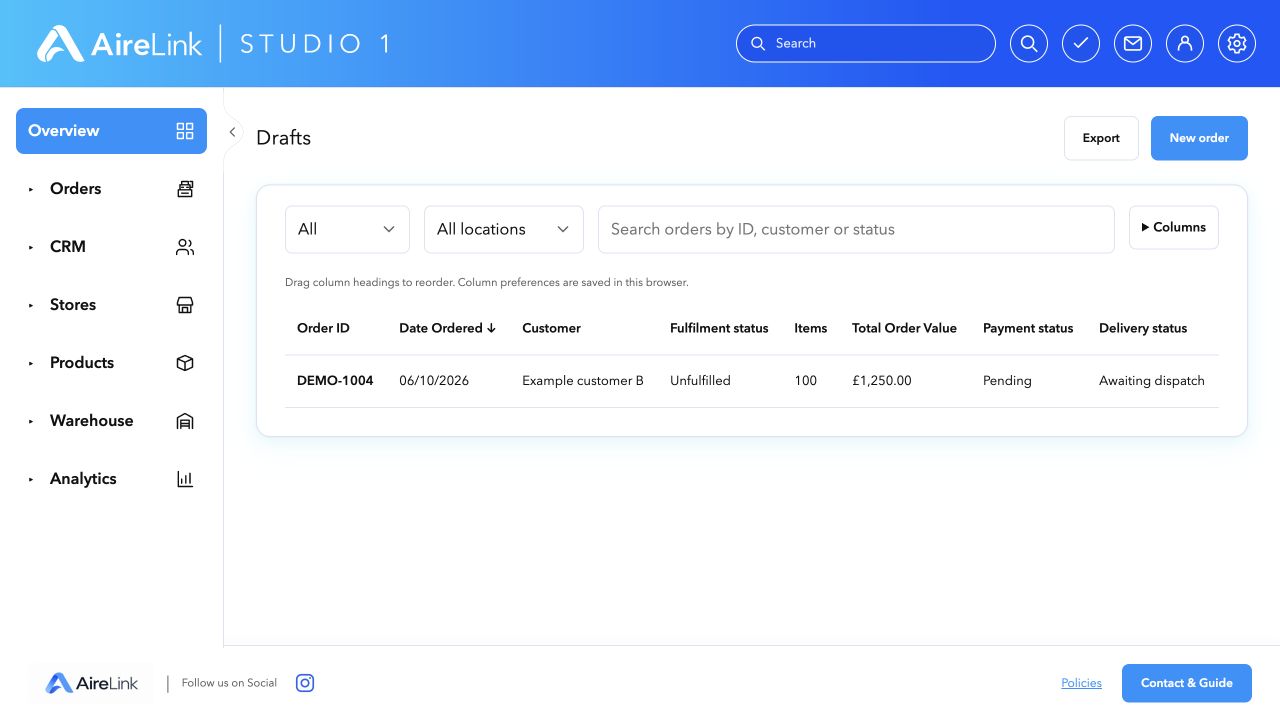Open the checkmark tasks icon in header

1081,44
